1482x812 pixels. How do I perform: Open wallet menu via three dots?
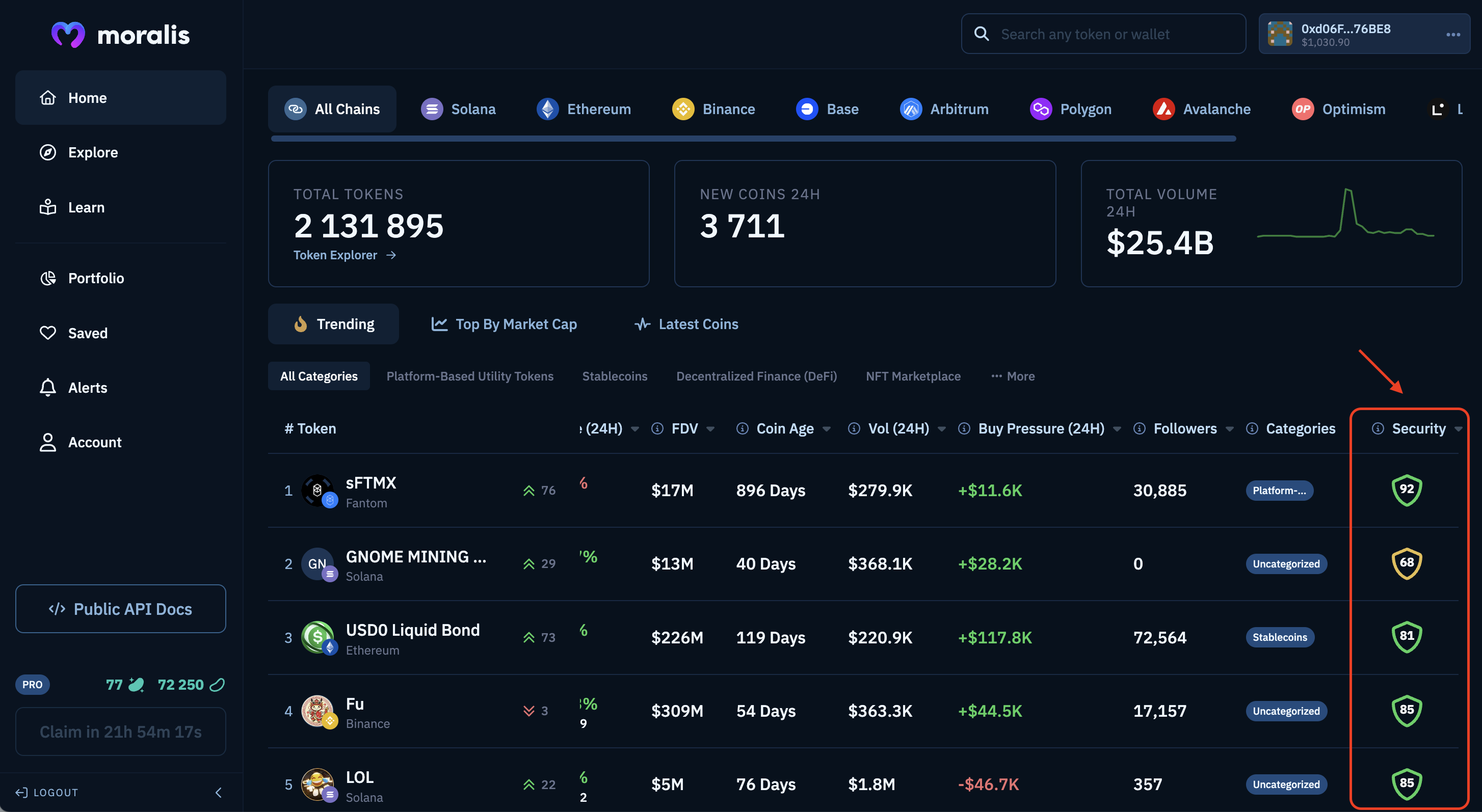coord(1453,35)
